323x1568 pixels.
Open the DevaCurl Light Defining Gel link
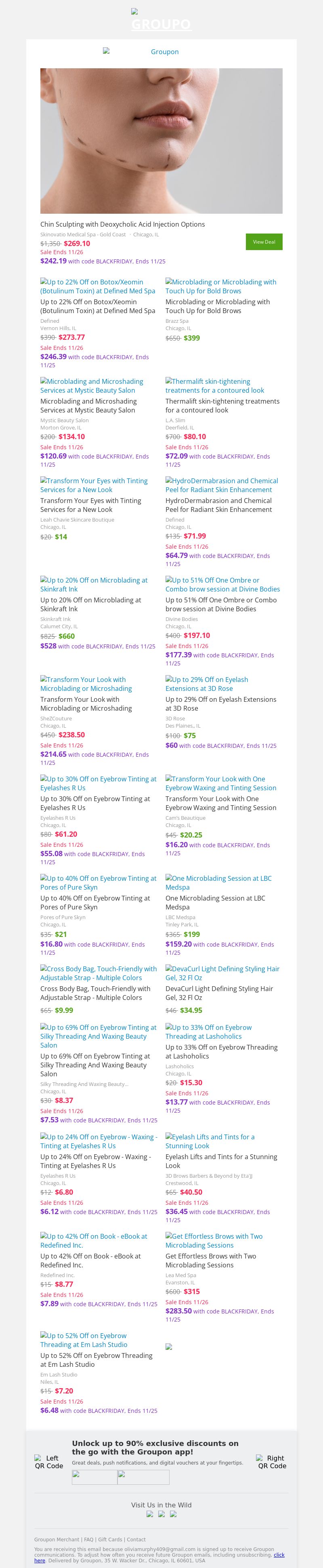tap(222, 973)
